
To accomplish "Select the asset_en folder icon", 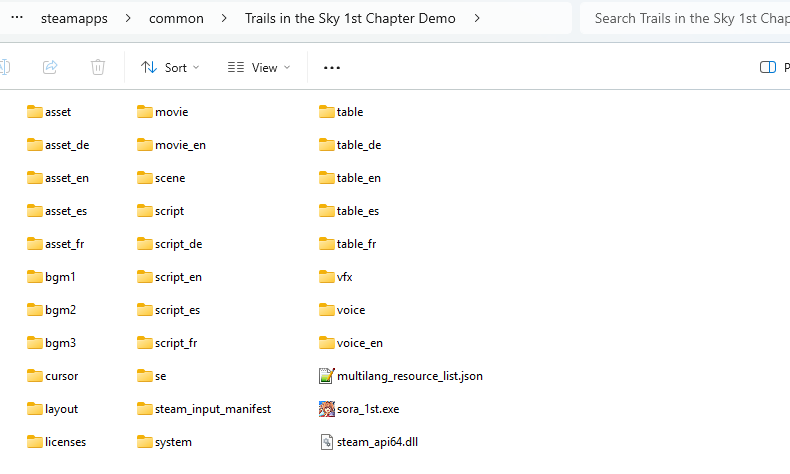I will tap(34, 177).
